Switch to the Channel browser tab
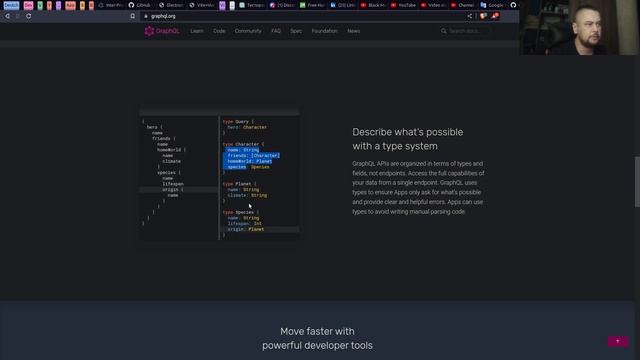This screenshot has width=640, height=360. point(462,5)
